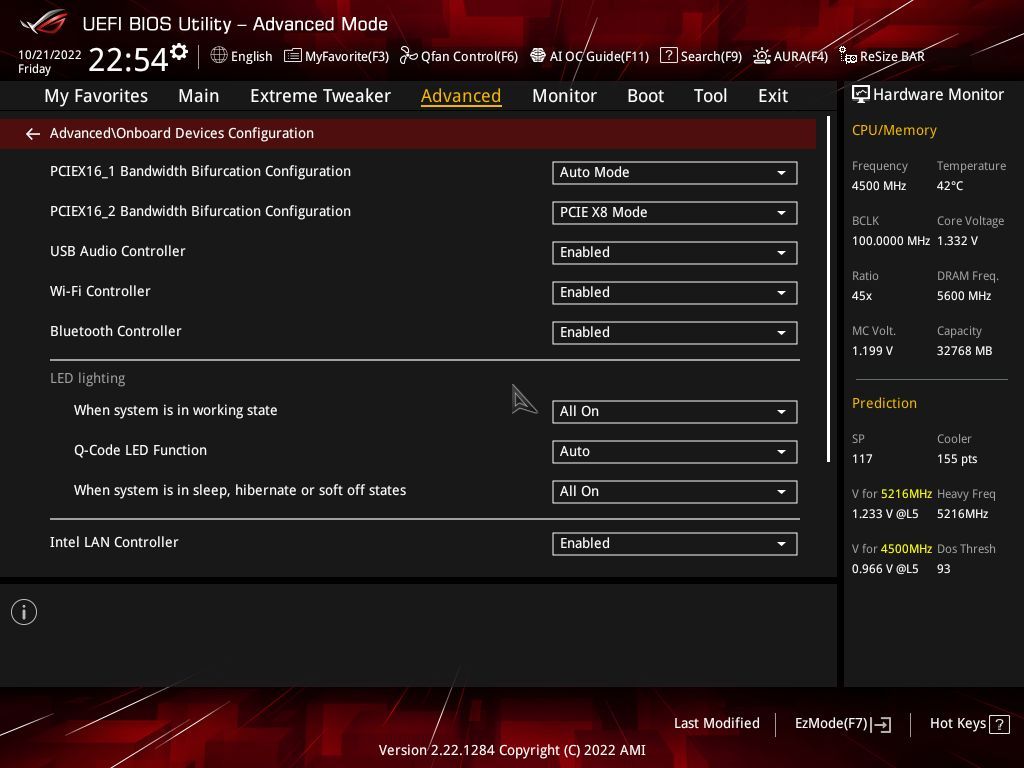Expand Bluetooth Controller dropdown
Screen dimensions: 1024x768
(x=675, y=332)
